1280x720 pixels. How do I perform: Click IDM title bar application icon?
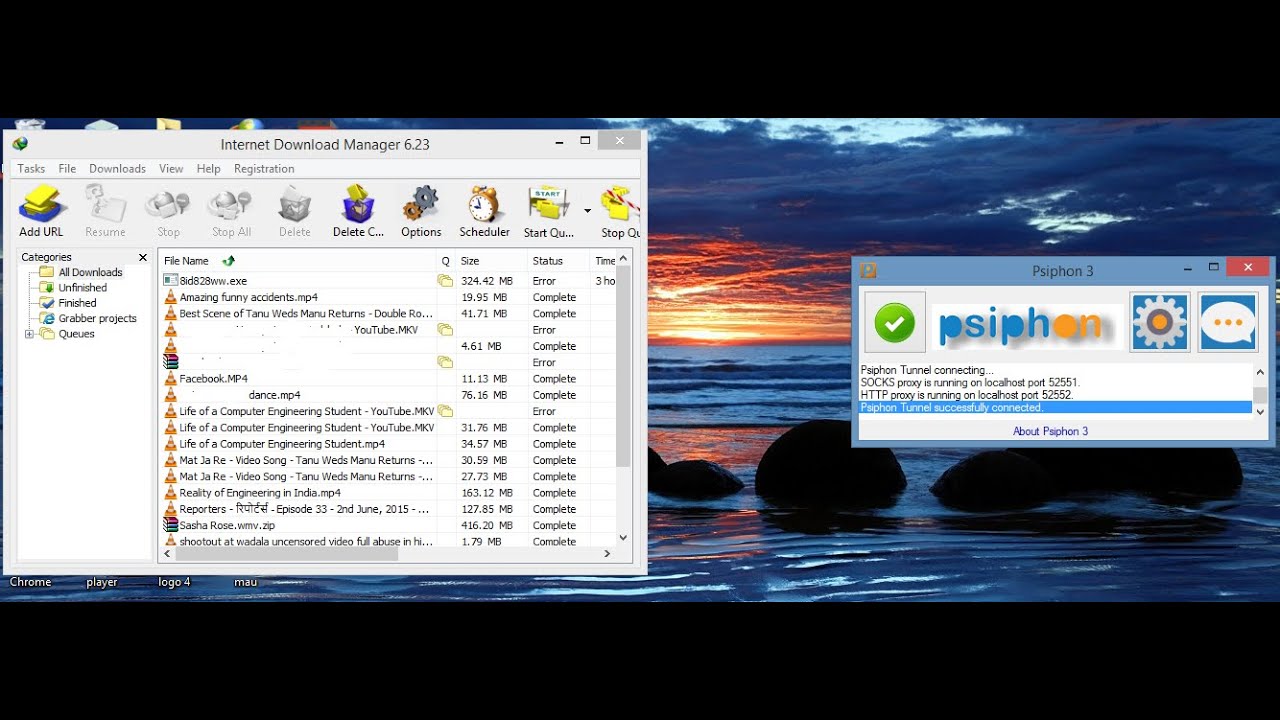point(20,144)
